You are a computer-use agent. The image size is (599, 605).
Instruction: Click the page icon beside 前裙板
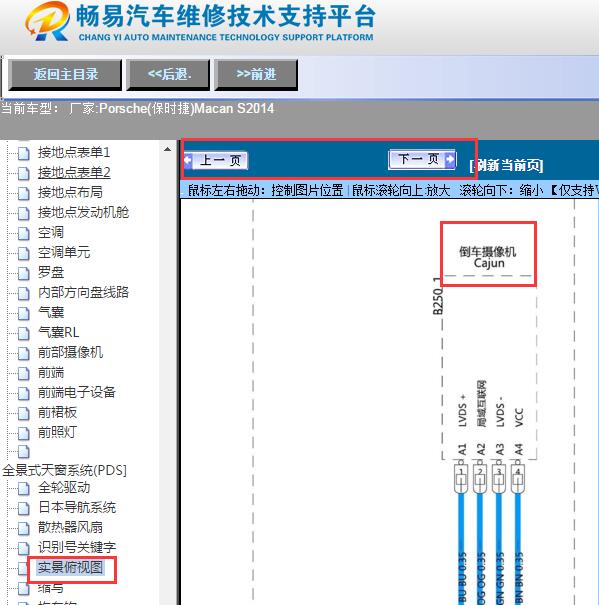pos(24,413)
